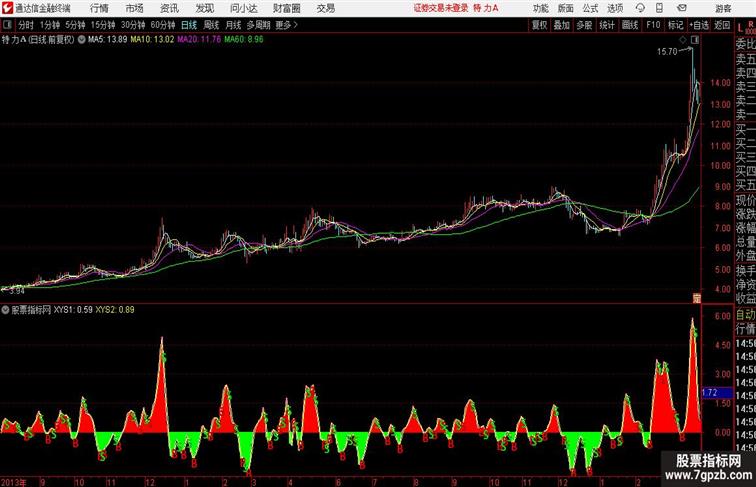The width and height of the screenshot is (756, 487).
Task: Toggle the left panel icon beside 分时
Action: 7,25
